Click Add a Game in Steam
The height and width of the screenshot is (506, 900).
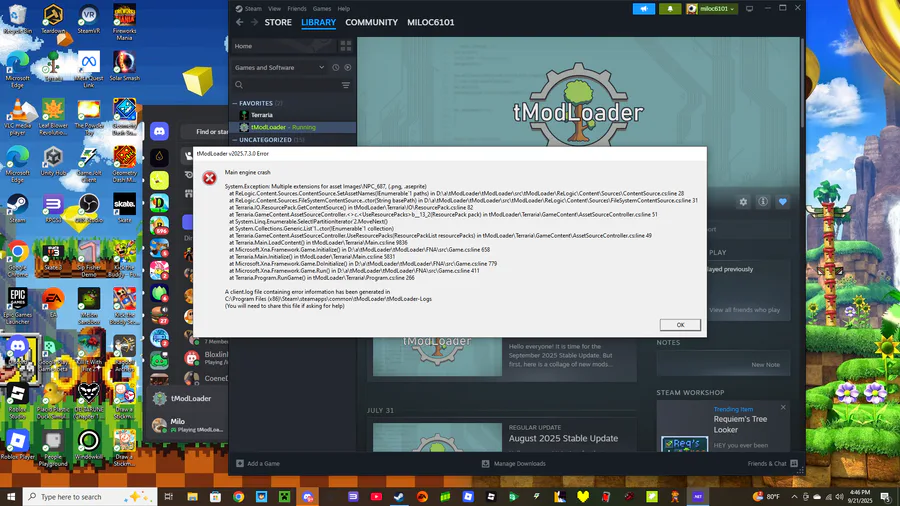(258, 464)
